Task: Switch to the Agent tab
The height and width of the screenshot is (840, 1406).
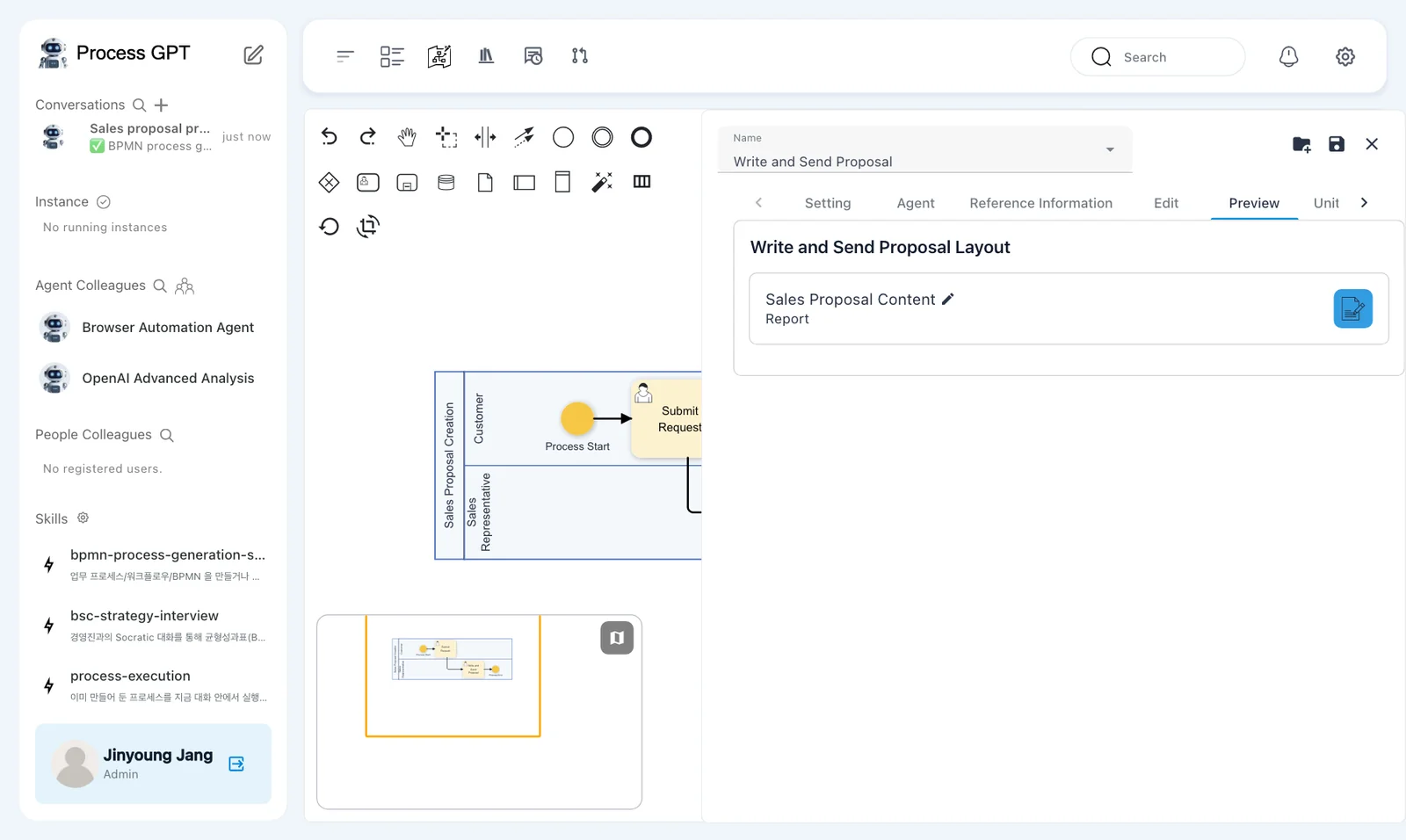Action: (916, 203)
